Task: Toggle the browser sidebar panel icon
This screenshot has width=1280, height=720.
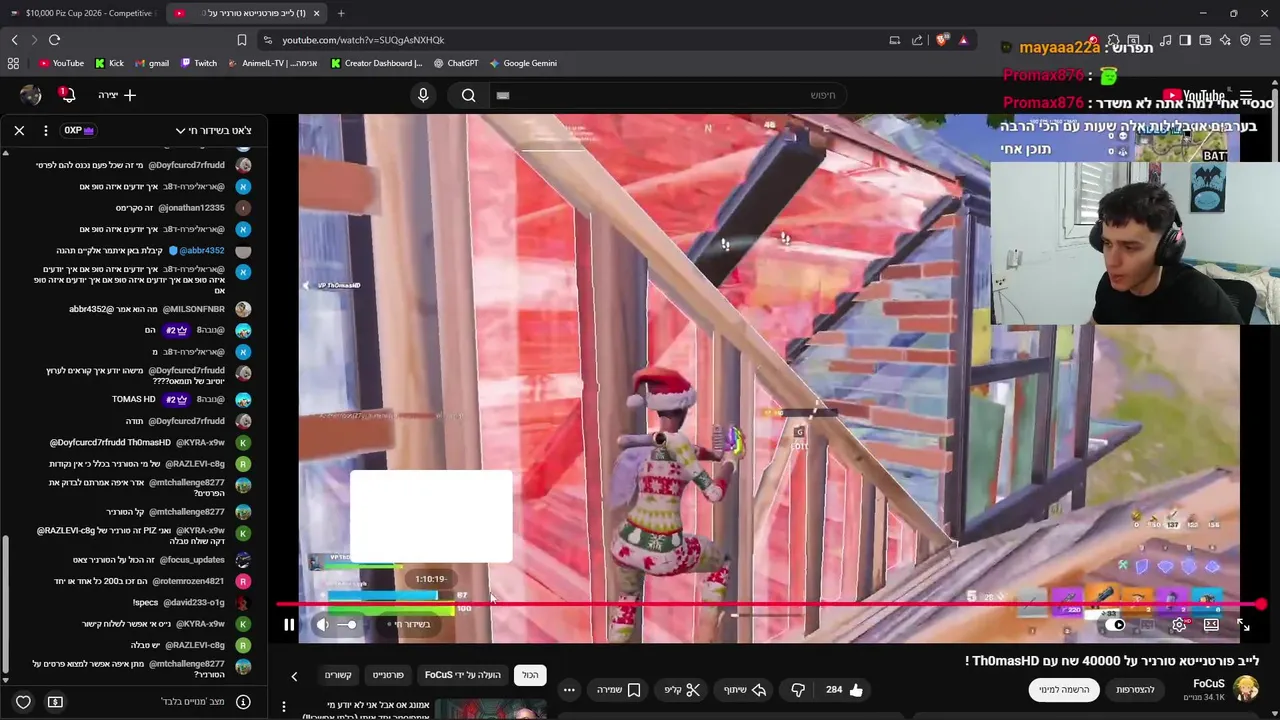Action: click(x=1185, y=40)
